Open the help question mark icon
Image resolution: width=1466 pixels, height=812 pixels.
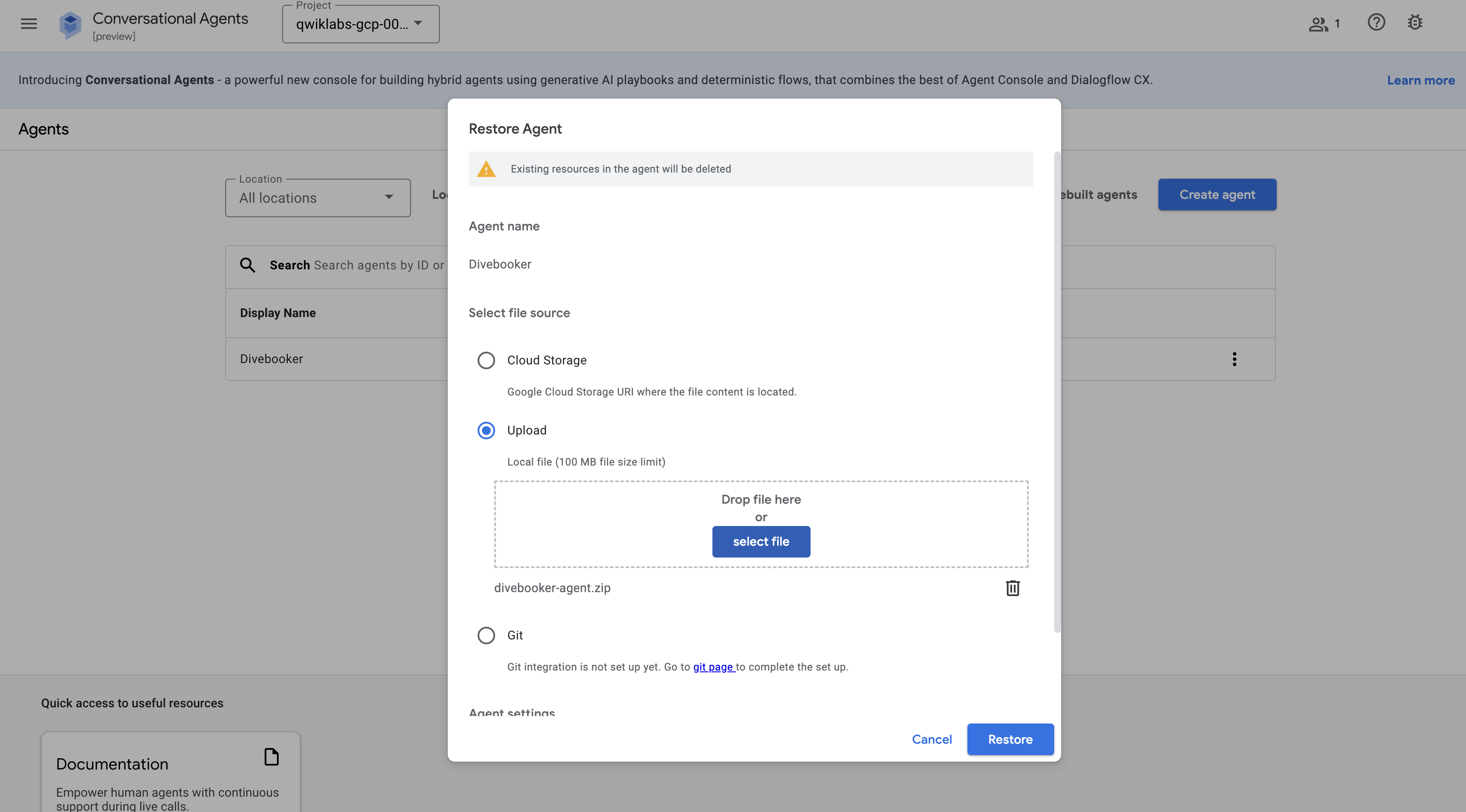tap(1376, 23)
